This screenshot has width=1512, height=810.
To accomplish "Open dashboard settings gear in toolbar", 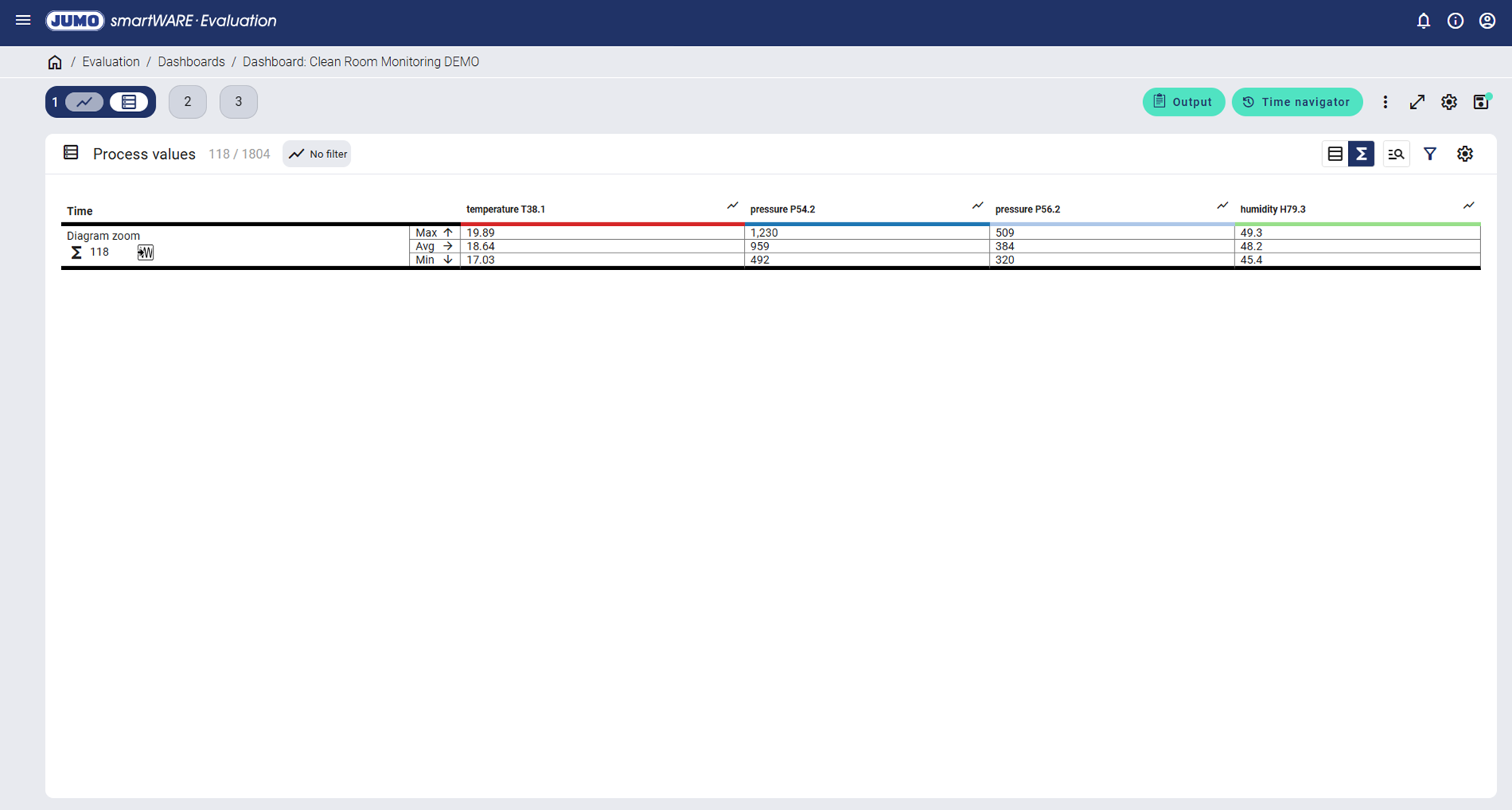I will [1448, 102].
